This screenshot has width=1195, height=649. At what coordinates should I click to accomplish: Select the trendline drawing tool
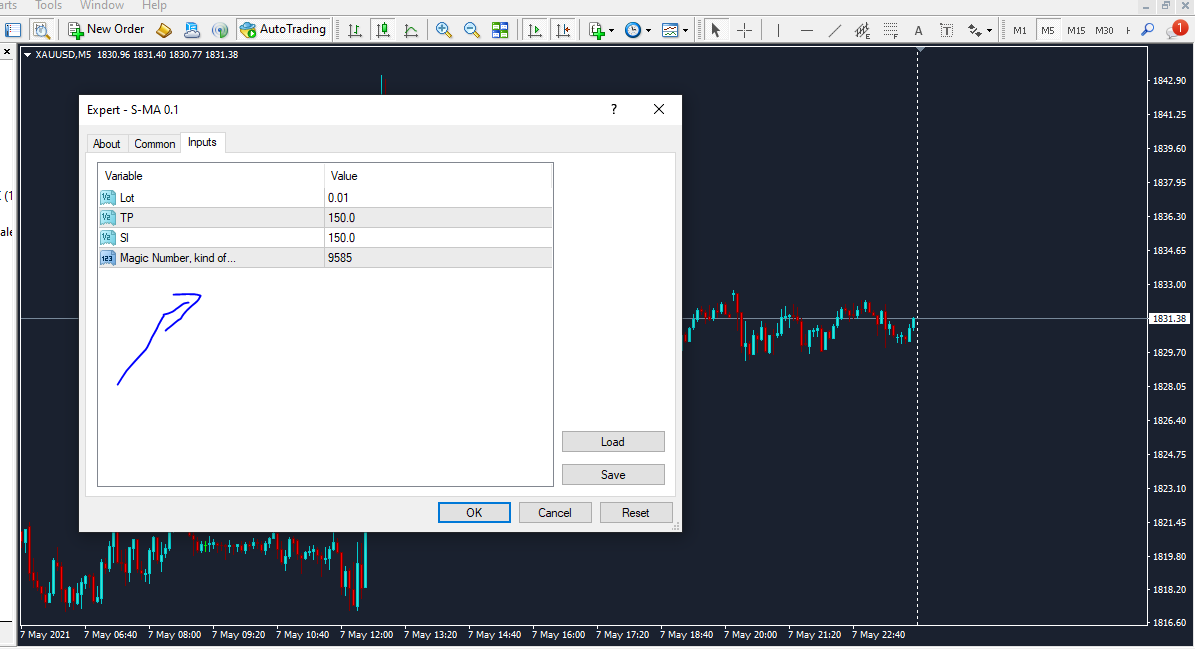coord(835,30)
